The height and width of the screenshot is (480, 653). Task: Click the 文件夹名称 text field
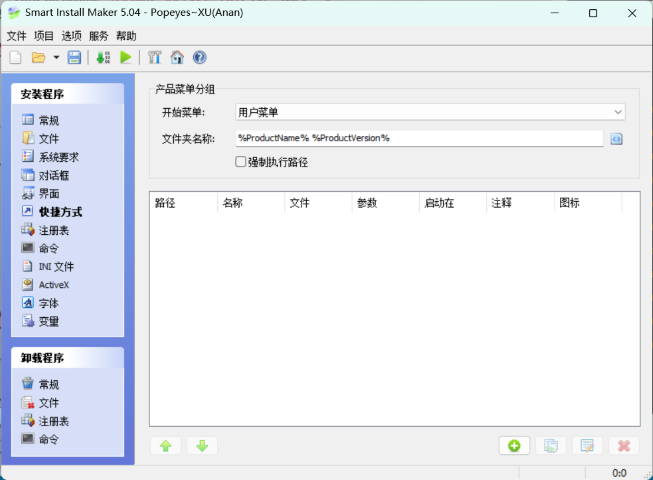(418, 138)
